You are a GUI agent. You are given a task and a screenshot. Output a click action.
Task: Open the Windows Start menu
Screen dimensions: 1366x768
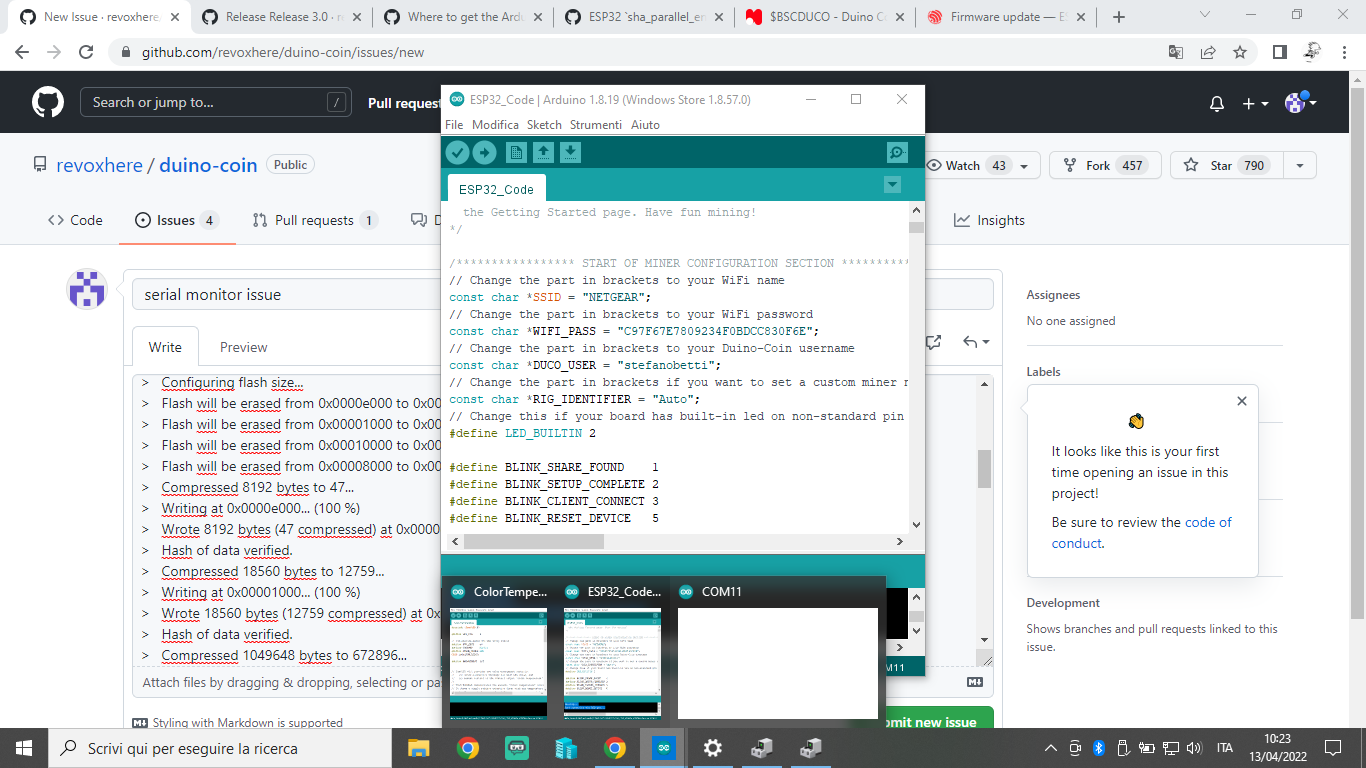[x=24, y=748]
